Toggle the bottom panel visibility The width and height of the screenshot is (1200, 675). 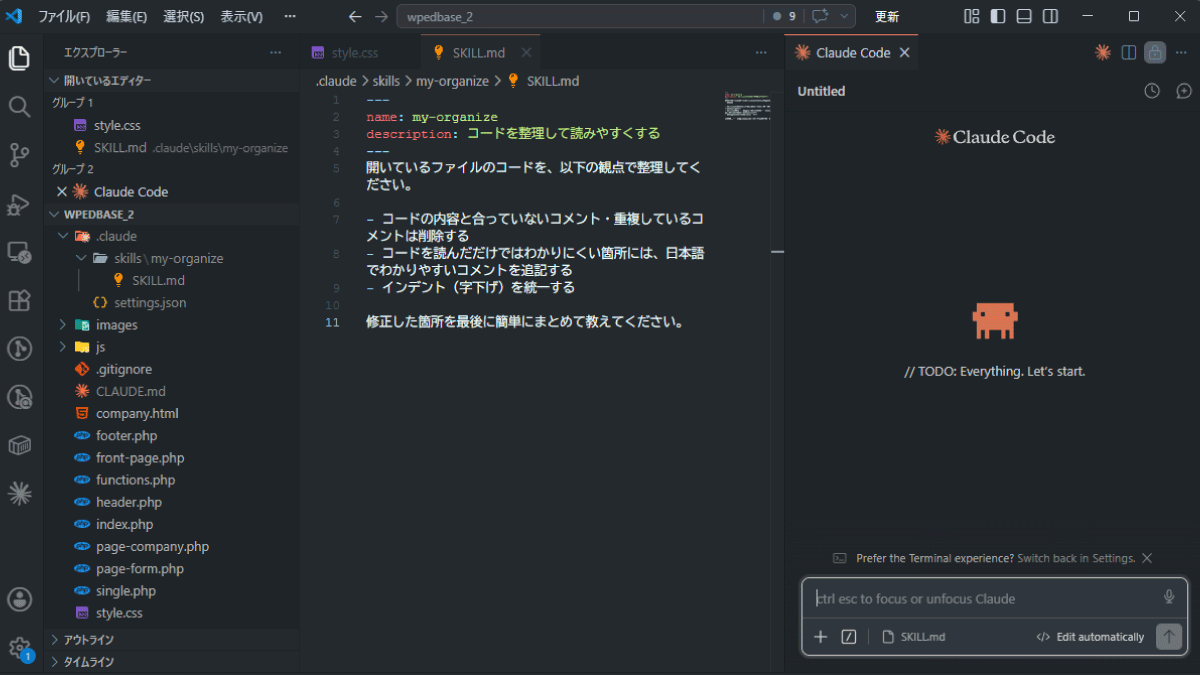click(x=1024, y=17)
